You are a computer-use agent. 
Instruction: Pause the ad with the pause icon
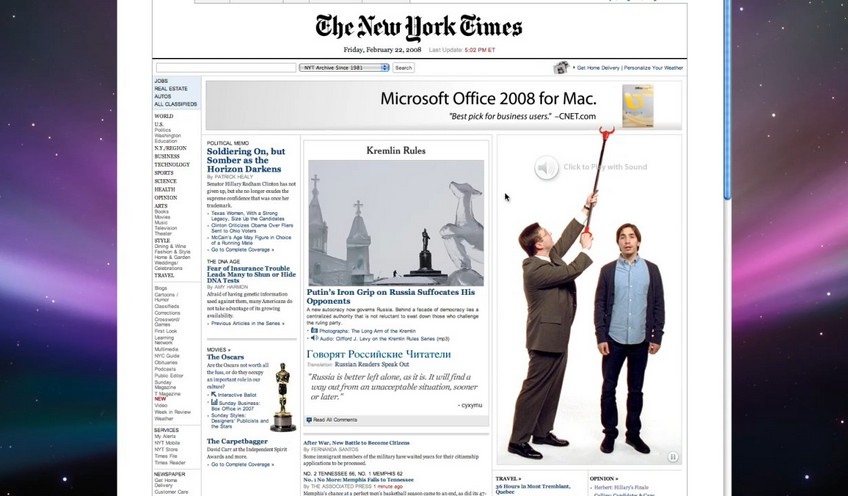click(673, 457)
